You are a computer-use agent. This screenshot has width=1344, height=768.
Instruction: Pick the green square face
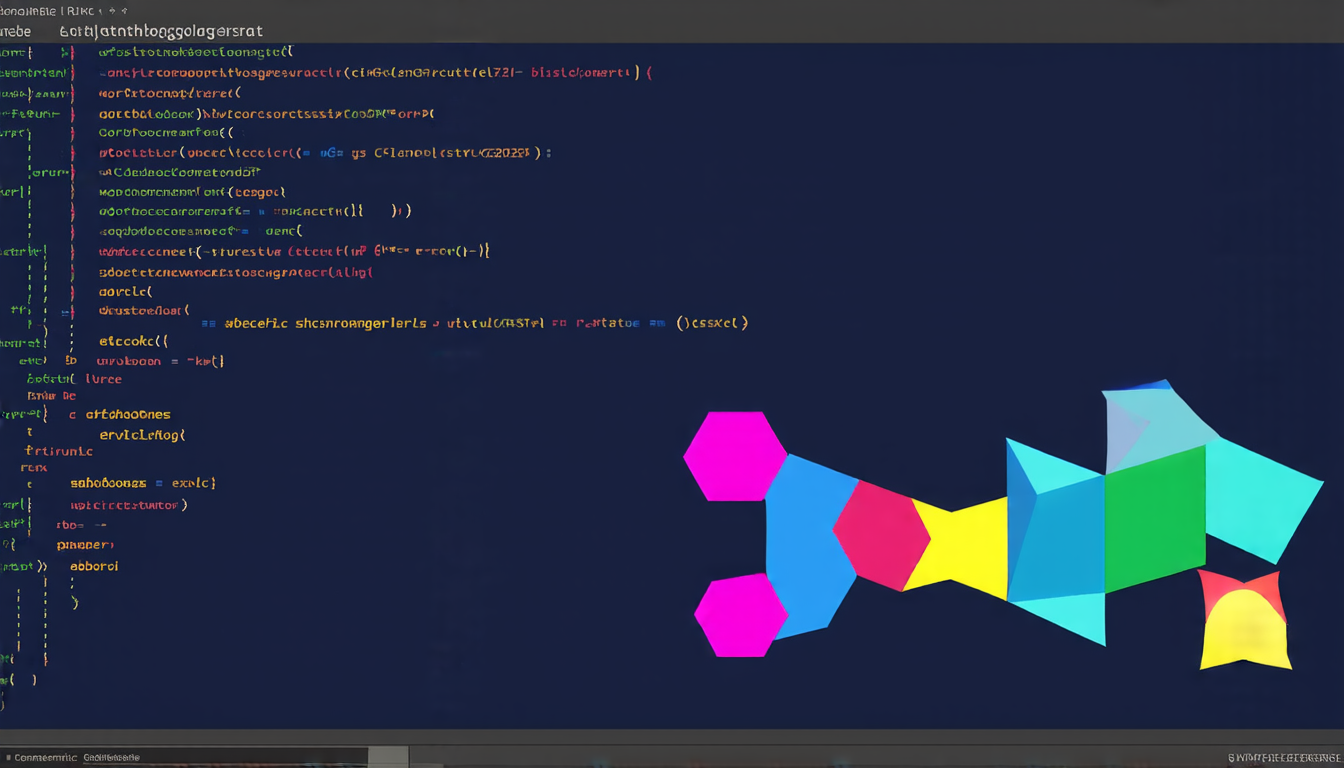1154,518
